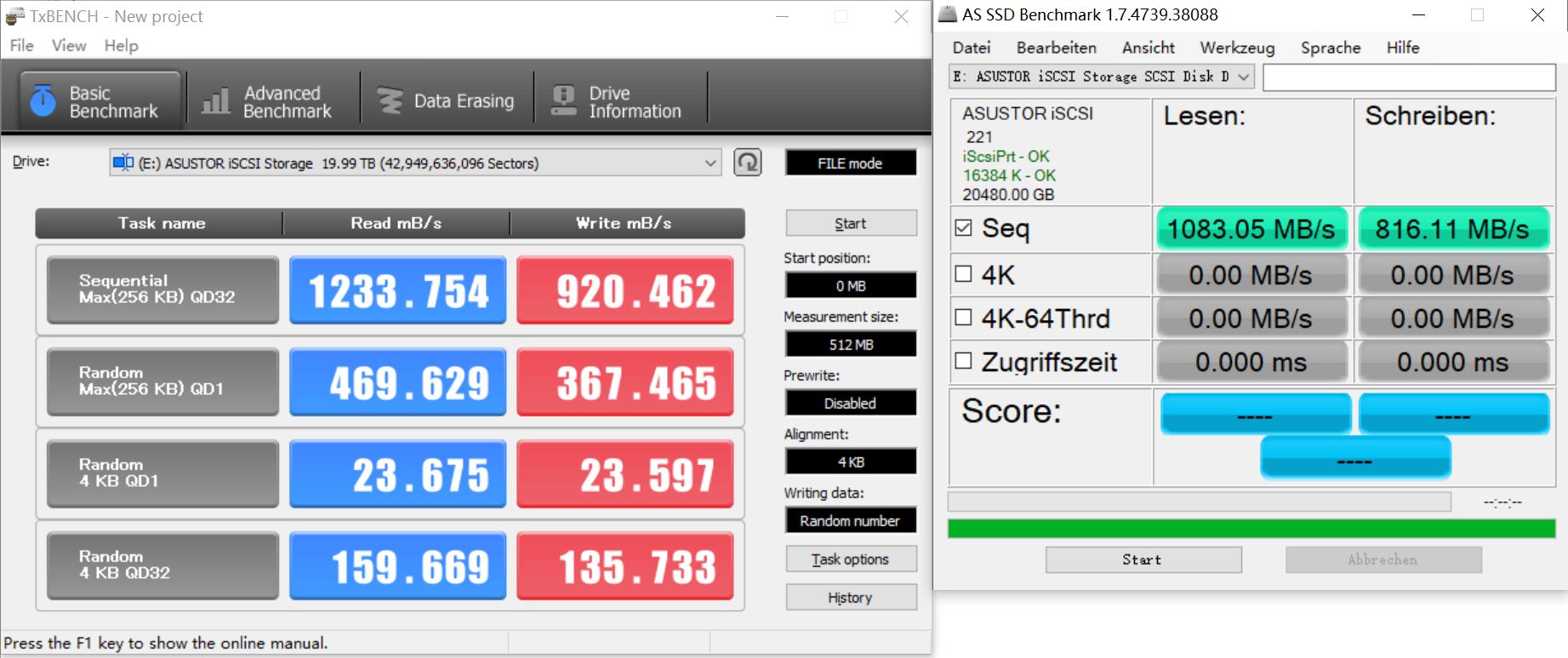The width and height of the screenshot is (1568, 658).
Task: Click the Measurement size value 512 MB
Action: point(851,344)
